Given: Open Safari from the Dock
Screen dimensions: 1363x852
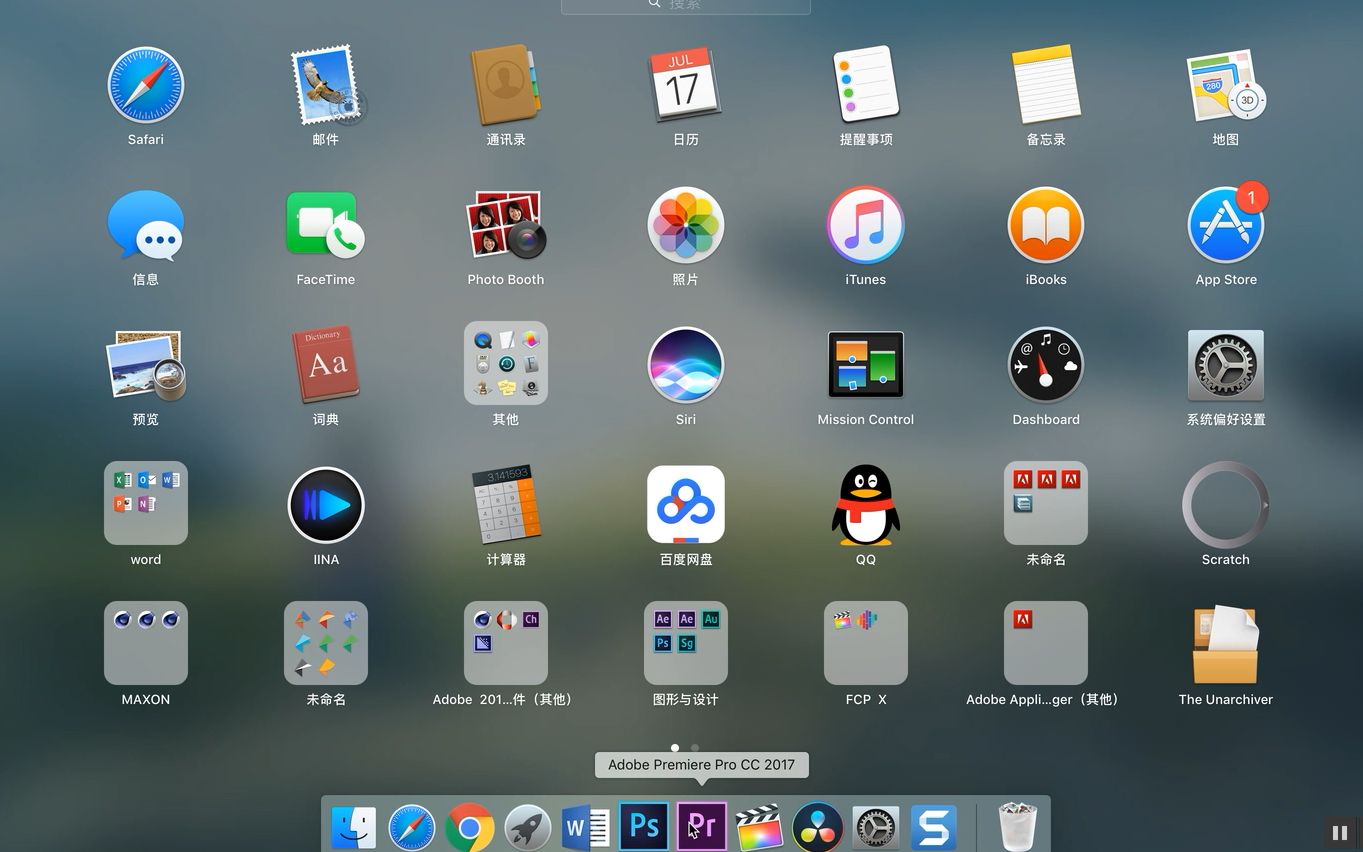Looking at the screenshot, I should click(412, 827).
